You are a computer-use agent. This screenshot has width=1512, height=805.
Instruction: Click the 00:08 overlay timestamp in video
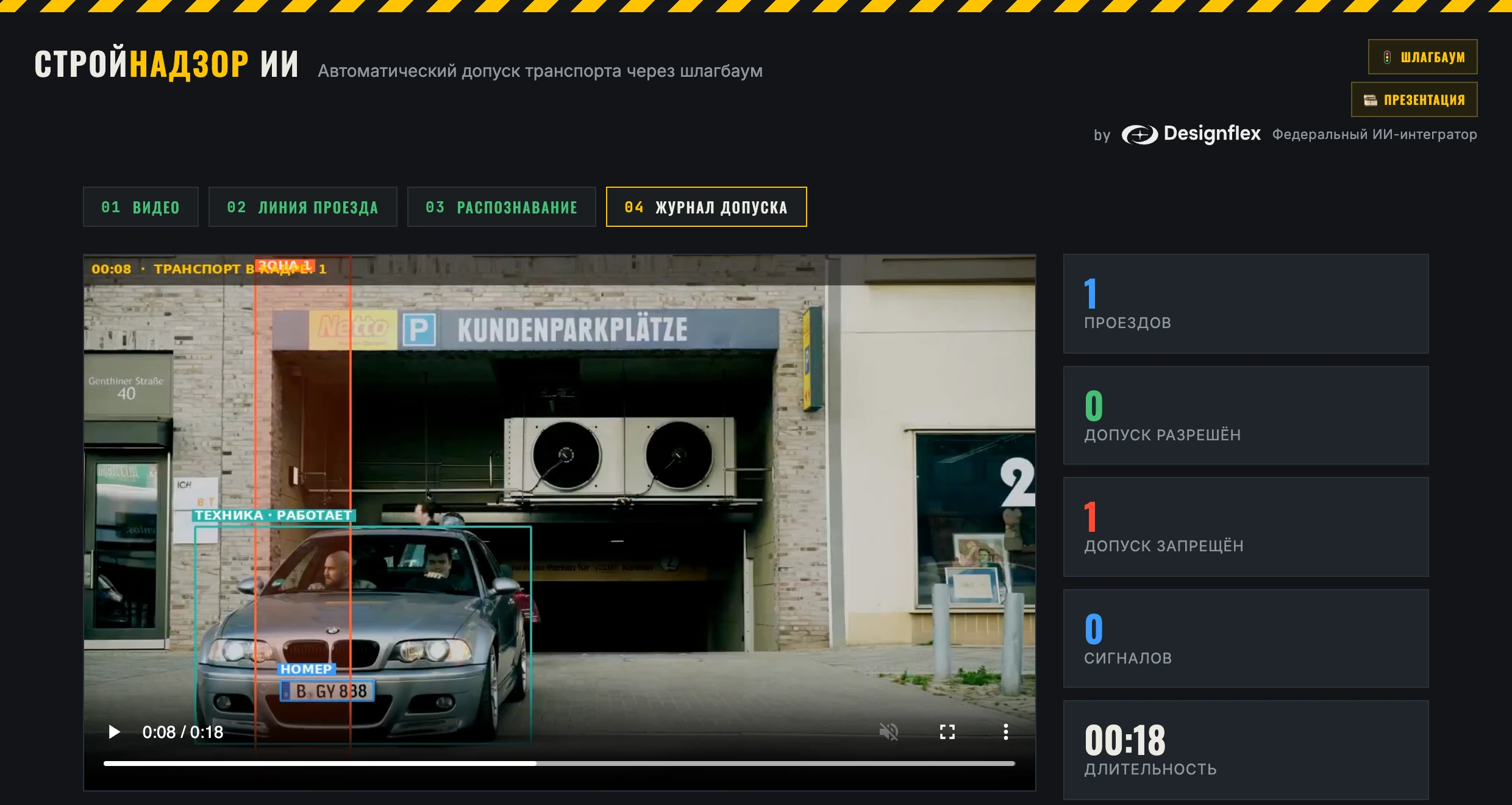pos(112,269)
